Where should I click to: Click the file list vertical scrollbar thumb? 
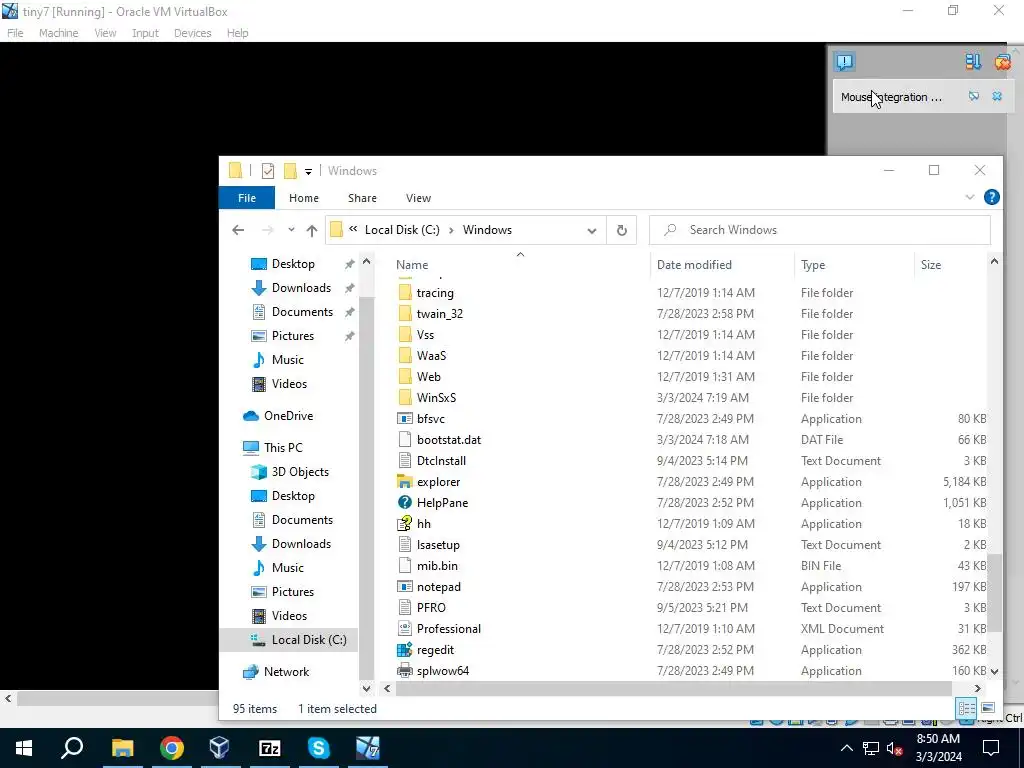[x=994, y=592]
